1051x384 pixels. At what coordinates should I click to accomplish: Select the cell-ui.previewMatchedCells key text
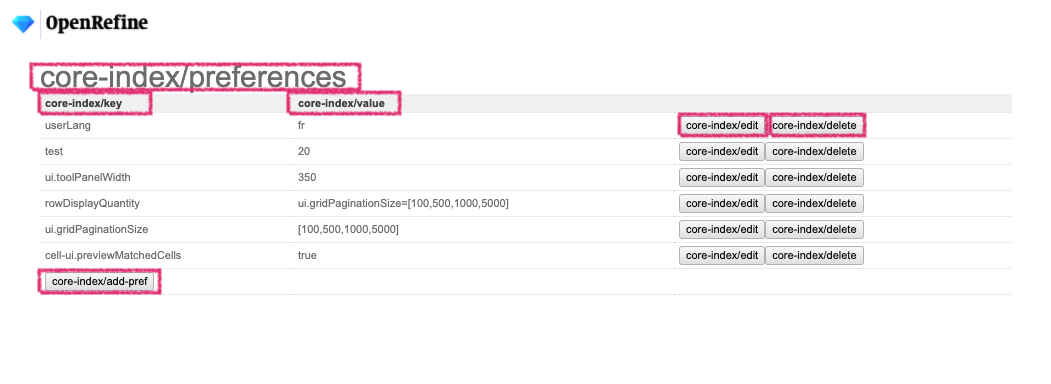[113, 255]
